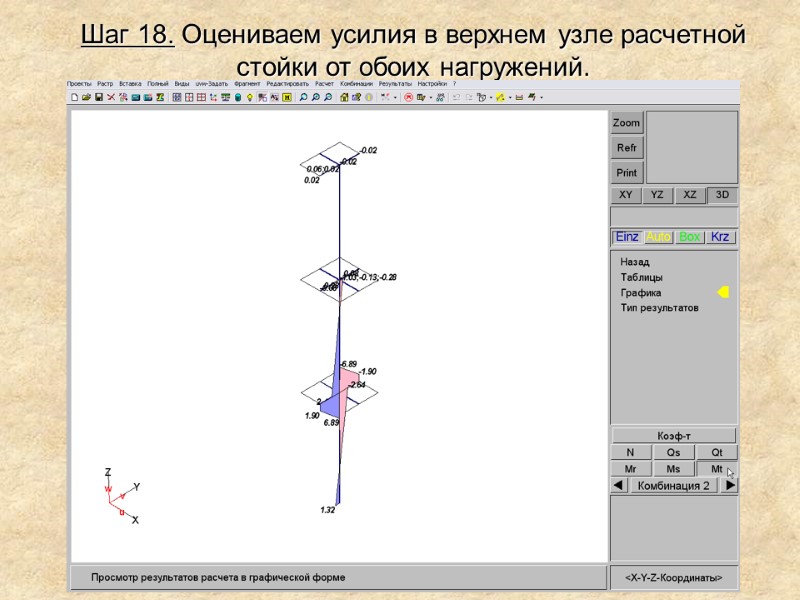Image resolution: width=800 pixels, height=600 pixels.
Task: Open the Вставка menu
Action: point(130,84)
